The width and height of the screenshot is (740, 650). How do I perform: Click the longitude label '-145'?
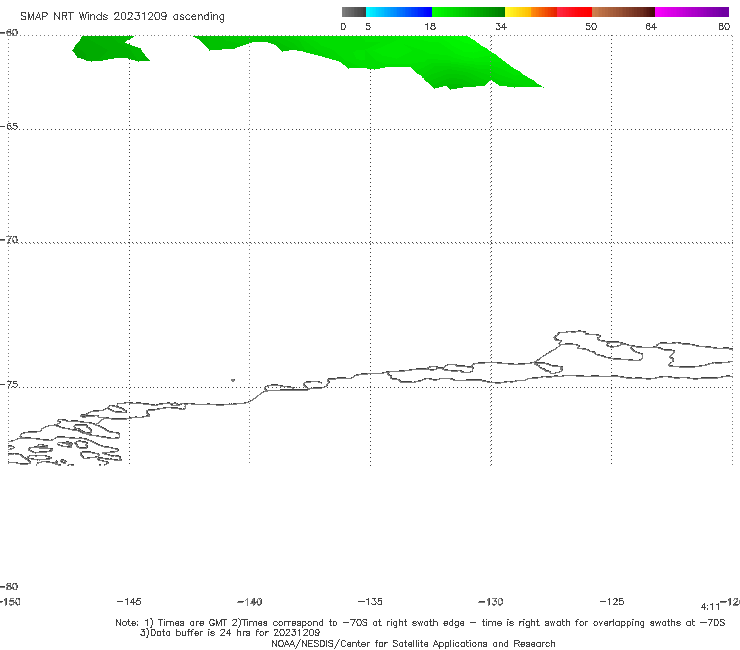pos(129,602)
